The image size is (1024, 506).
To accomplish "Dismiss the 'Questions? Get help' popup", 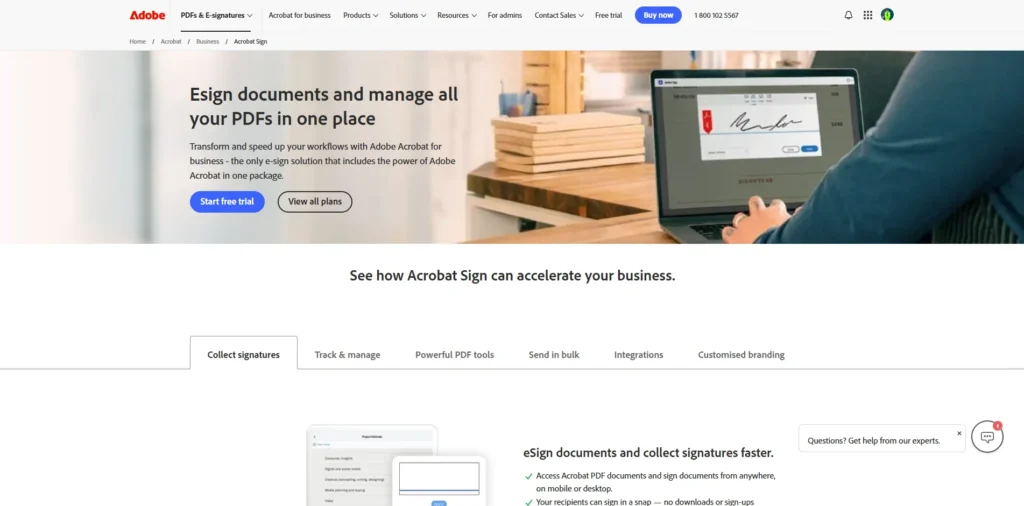I will click(959, 433).
